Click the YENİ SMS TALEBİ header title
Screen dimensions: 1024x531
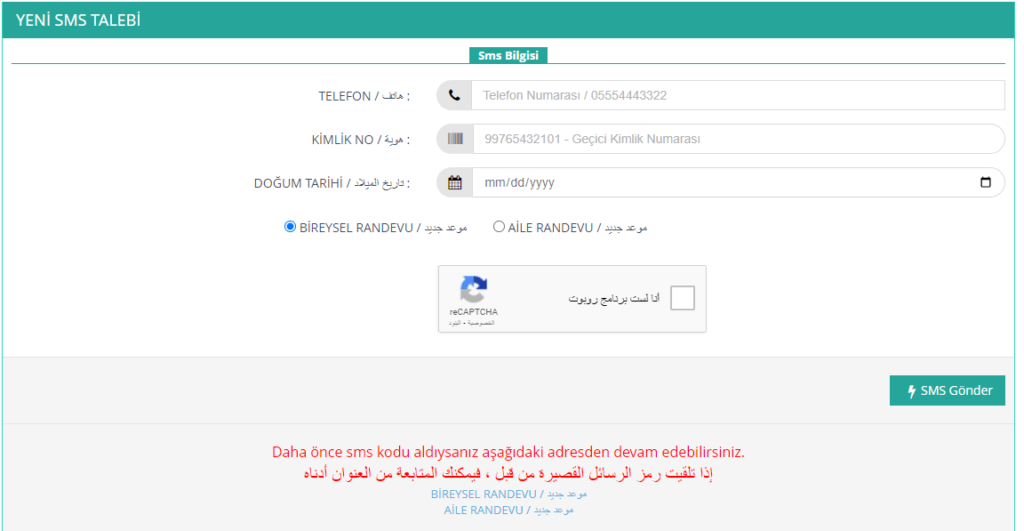[x=76, y=21]
